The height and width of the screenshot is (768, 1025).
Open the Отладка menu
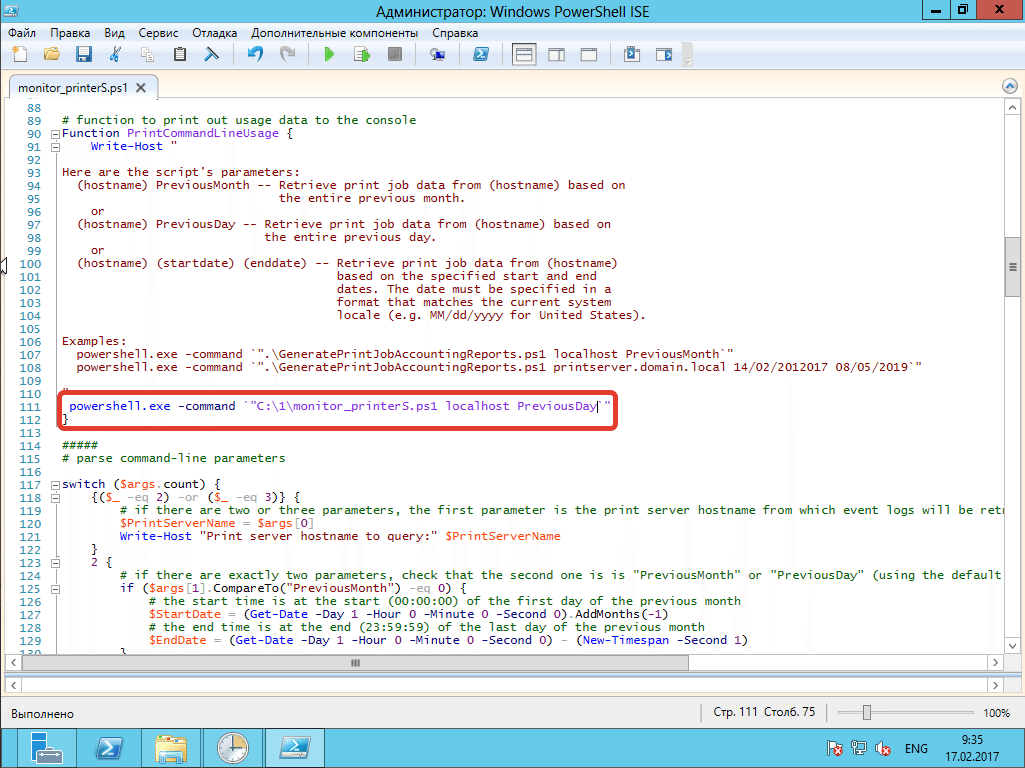click(216, 32)
